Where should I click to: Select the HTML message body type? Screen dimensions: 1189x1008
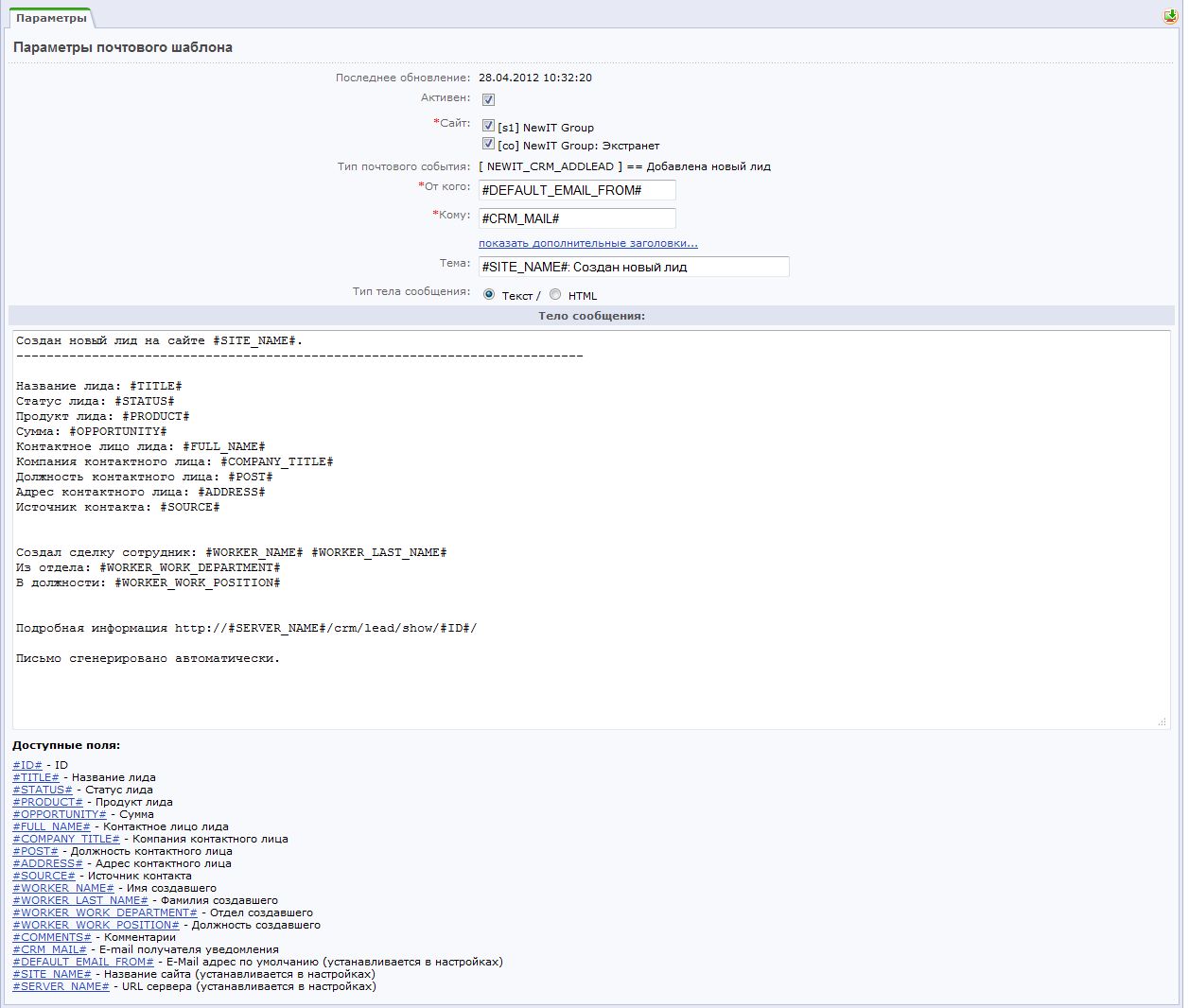coord(555,295)
